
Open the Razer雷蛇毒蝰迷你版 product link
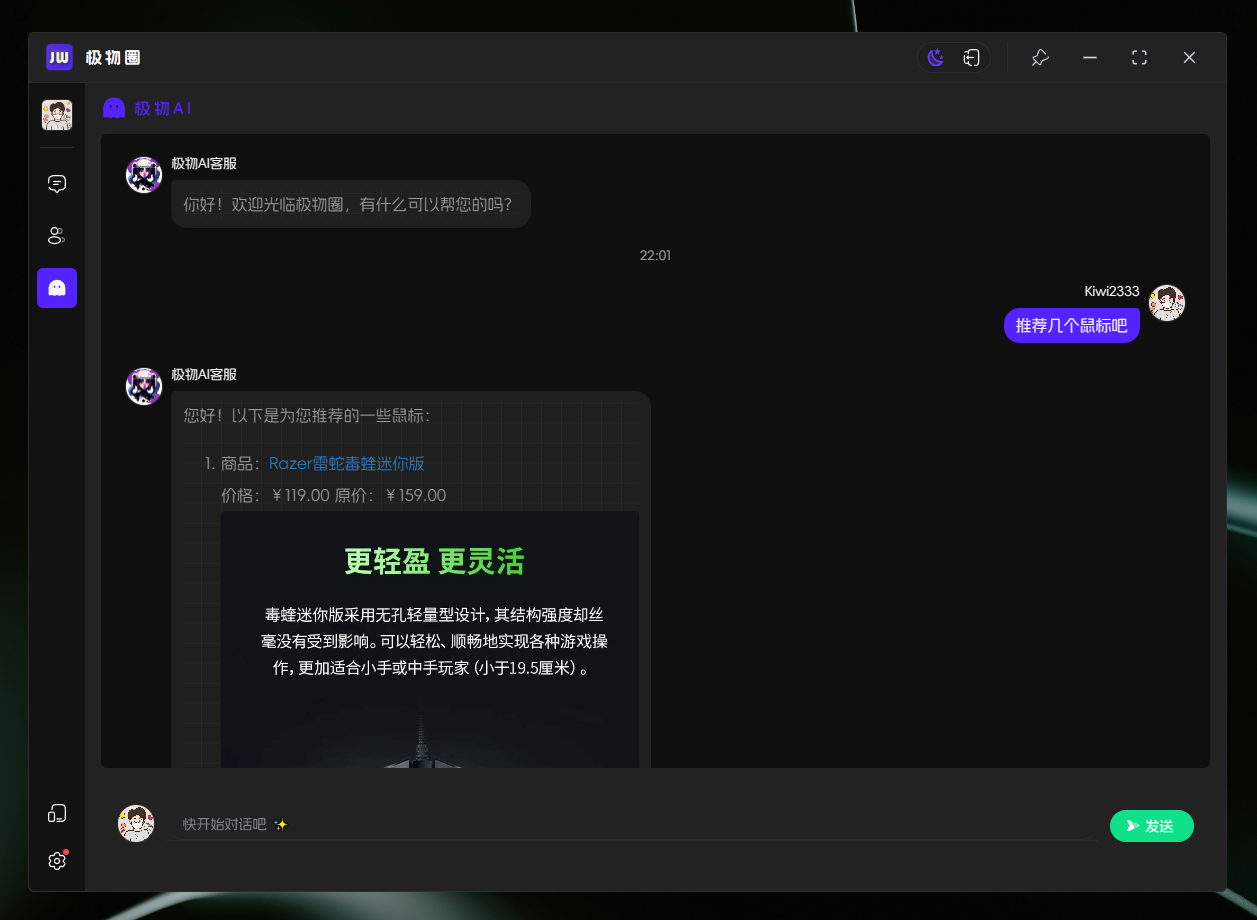click(347, 464)
